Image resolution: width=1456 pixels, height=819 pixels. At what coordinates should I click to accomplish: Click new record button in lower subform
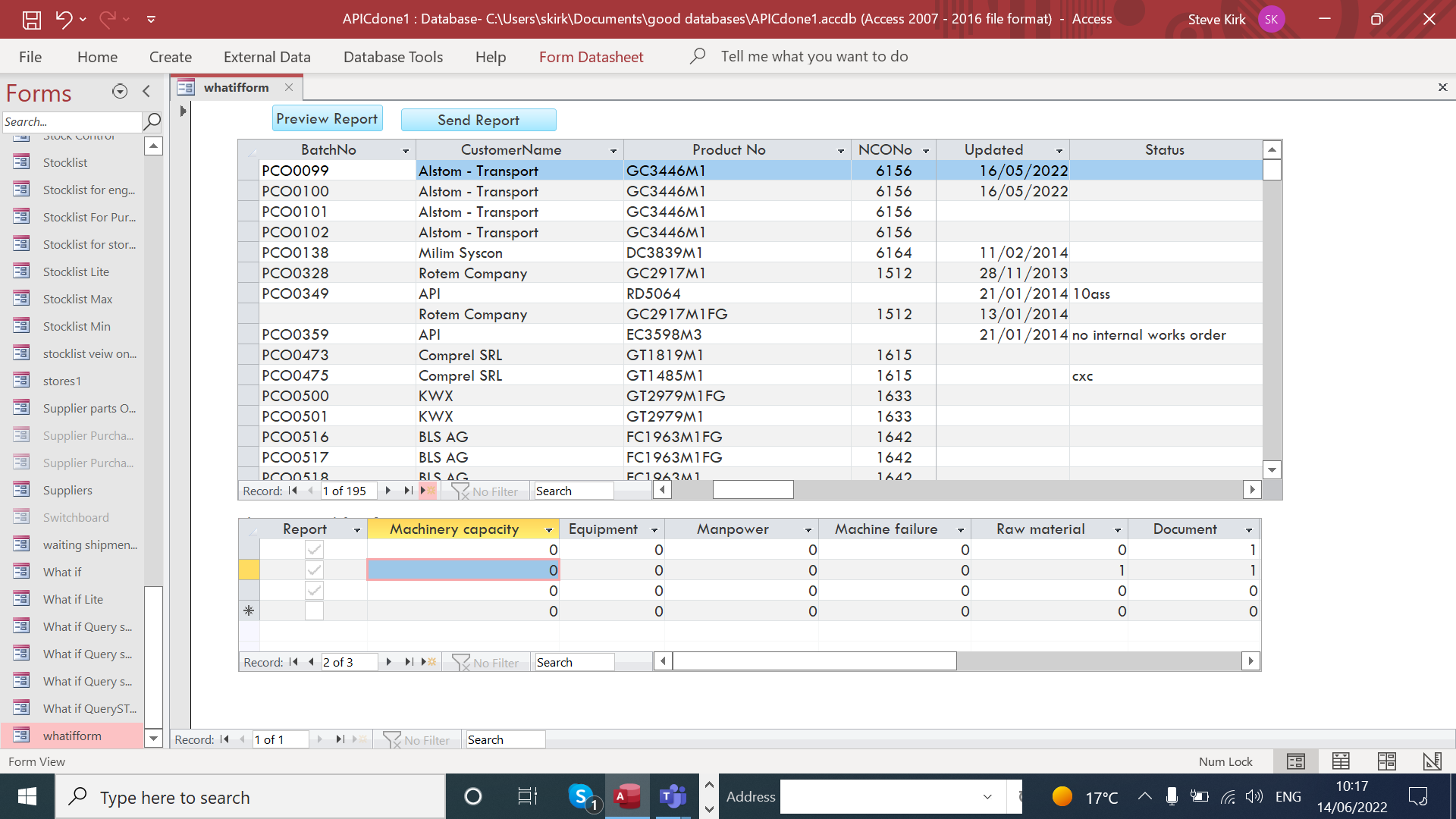click(x=428, y=662)
